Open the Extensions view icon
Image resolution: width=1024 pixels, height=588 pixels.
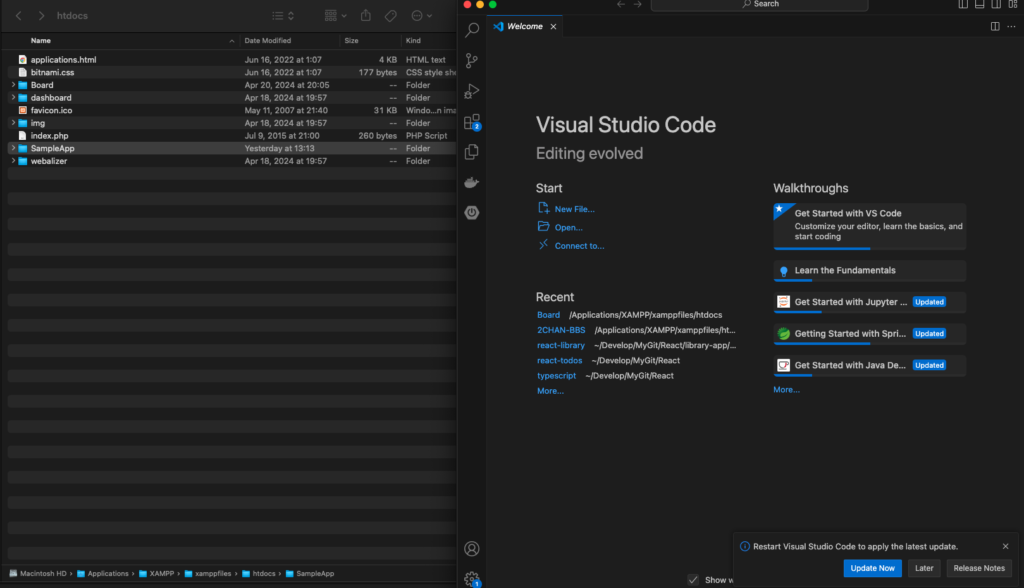pos(472,122)
